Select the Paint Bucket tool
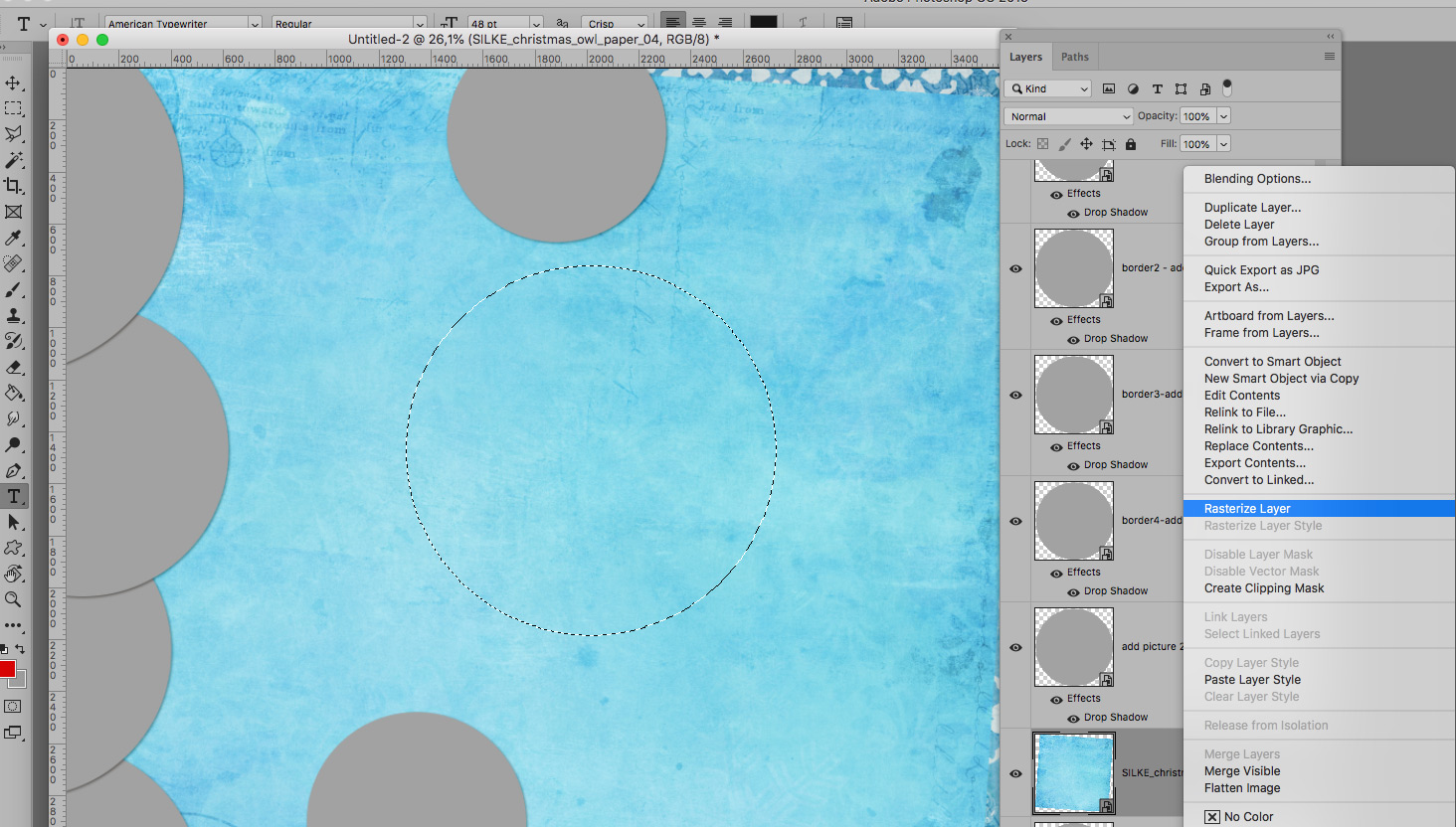The width and height of the screenshot is (1456, 827). point(14,393)
